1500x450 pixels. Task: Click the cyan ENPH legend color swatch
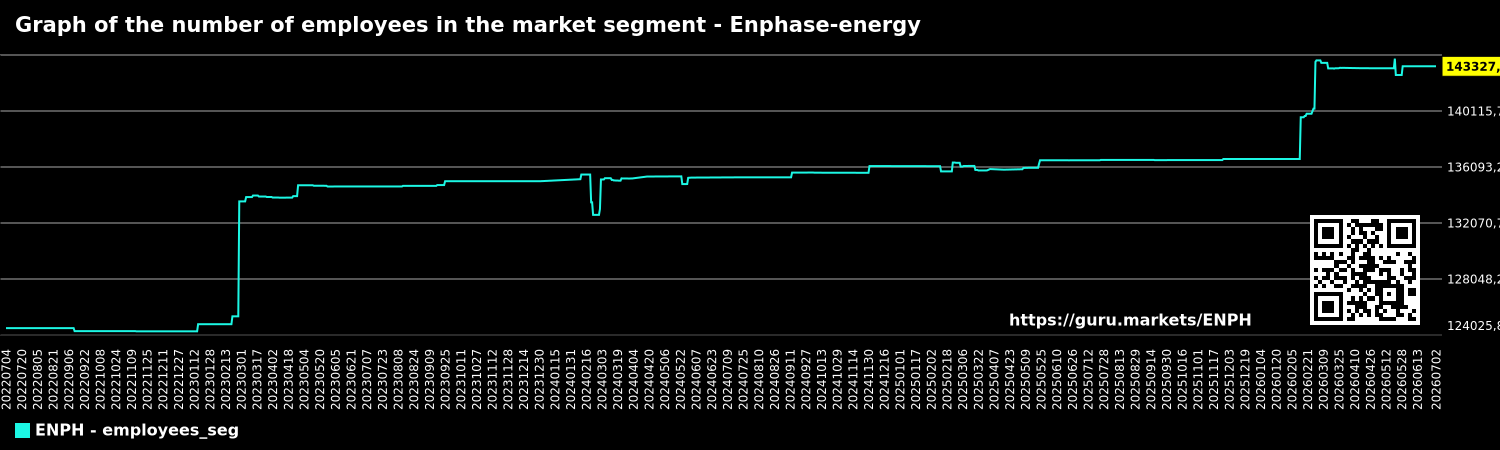click(22, 431)
